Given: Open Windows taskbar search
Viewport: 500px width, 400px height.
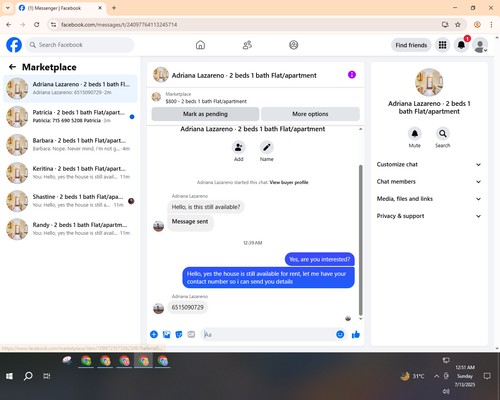Looking at the screenshot, I should (x=28, y=376).
